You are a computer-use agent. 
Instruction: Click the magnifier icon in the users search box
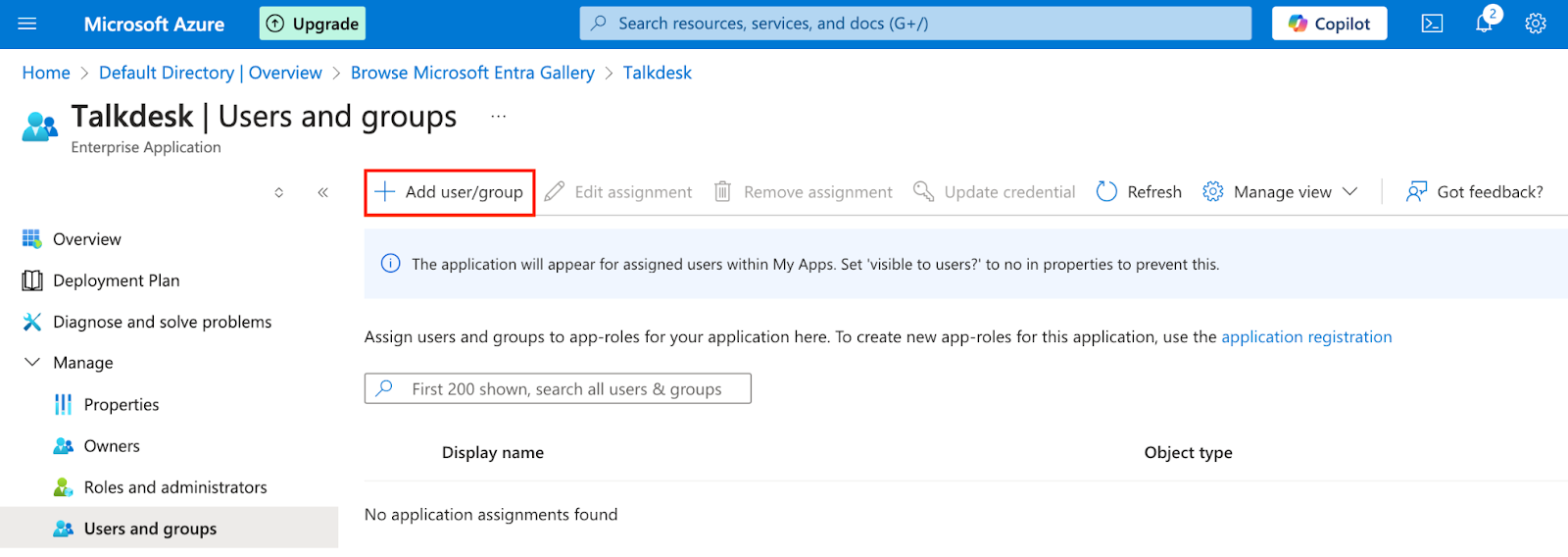point(385,388)
